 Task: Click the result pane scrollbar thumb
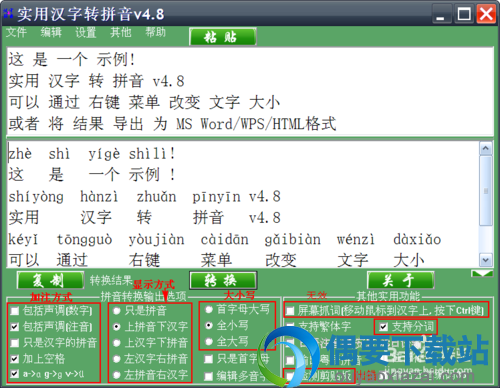coord(486,191)
